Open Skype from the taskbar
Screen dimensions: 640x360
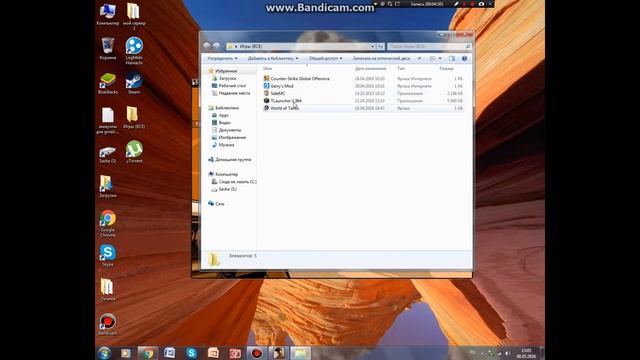click(x=191, y=353)
